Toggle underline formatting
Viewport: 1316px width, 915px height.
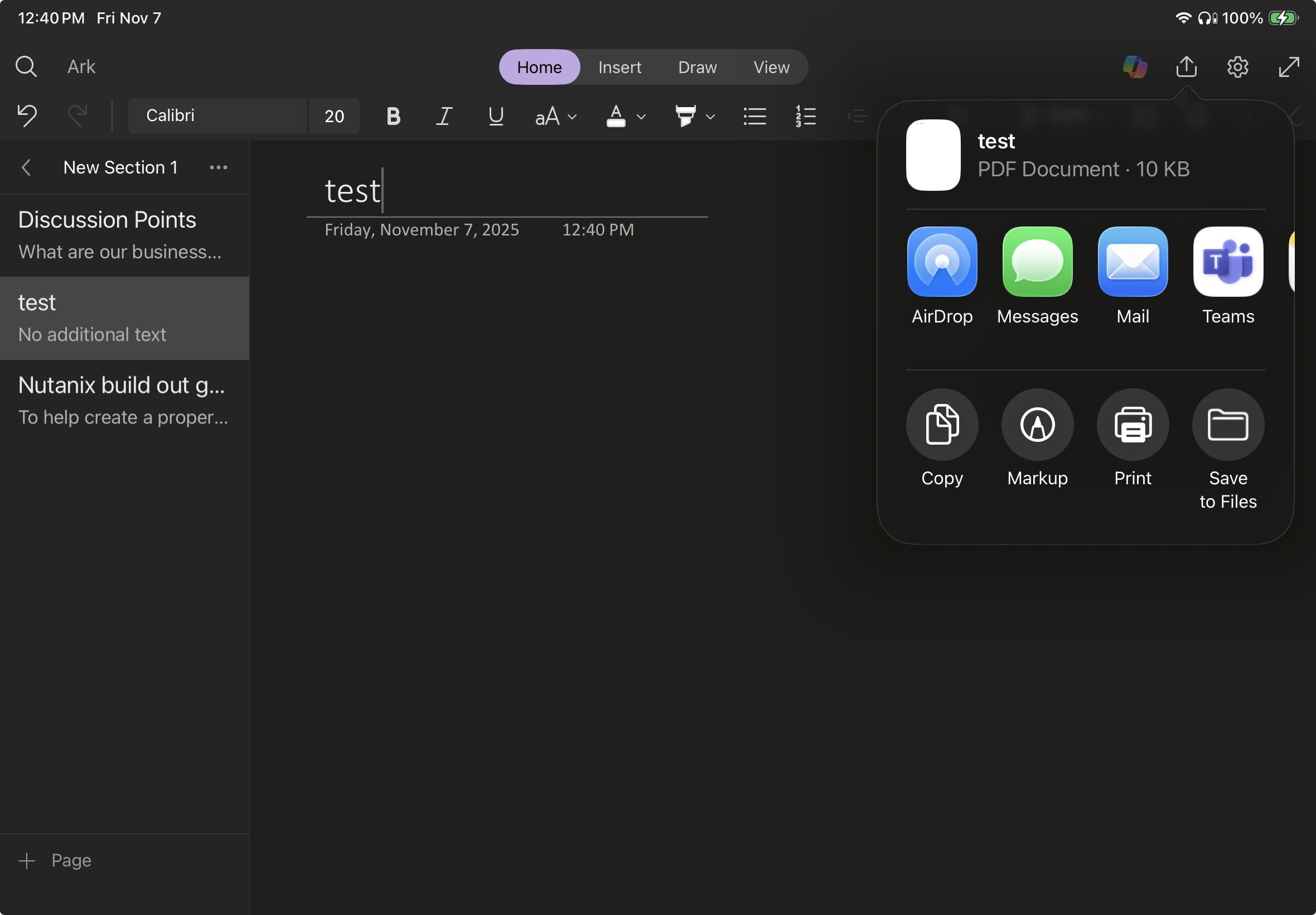coord(496,117)
